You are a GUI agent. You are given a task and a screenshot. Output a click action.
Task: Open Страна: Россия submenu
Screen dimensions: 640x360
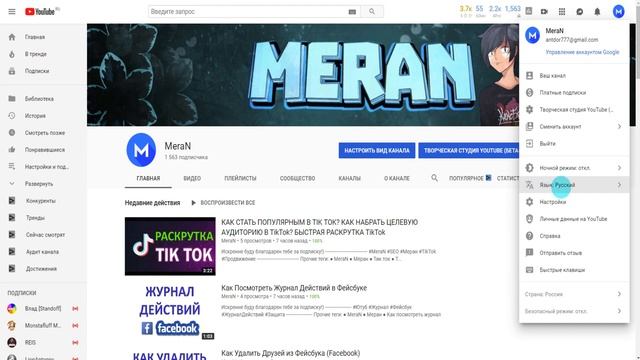point(574,294)
